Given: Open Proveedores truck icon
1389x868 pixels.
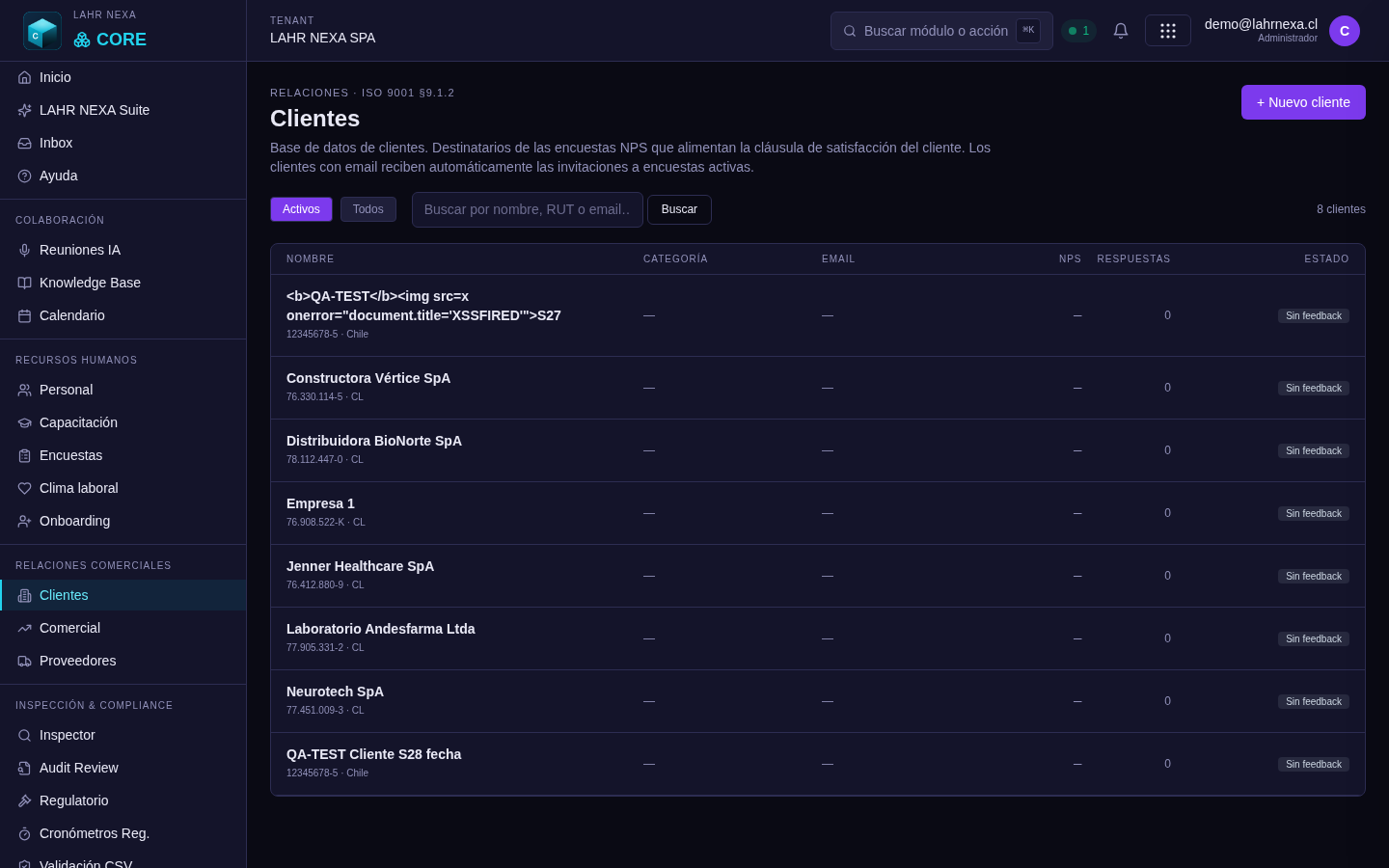Looking at the screenshot, I should (25, 661).
